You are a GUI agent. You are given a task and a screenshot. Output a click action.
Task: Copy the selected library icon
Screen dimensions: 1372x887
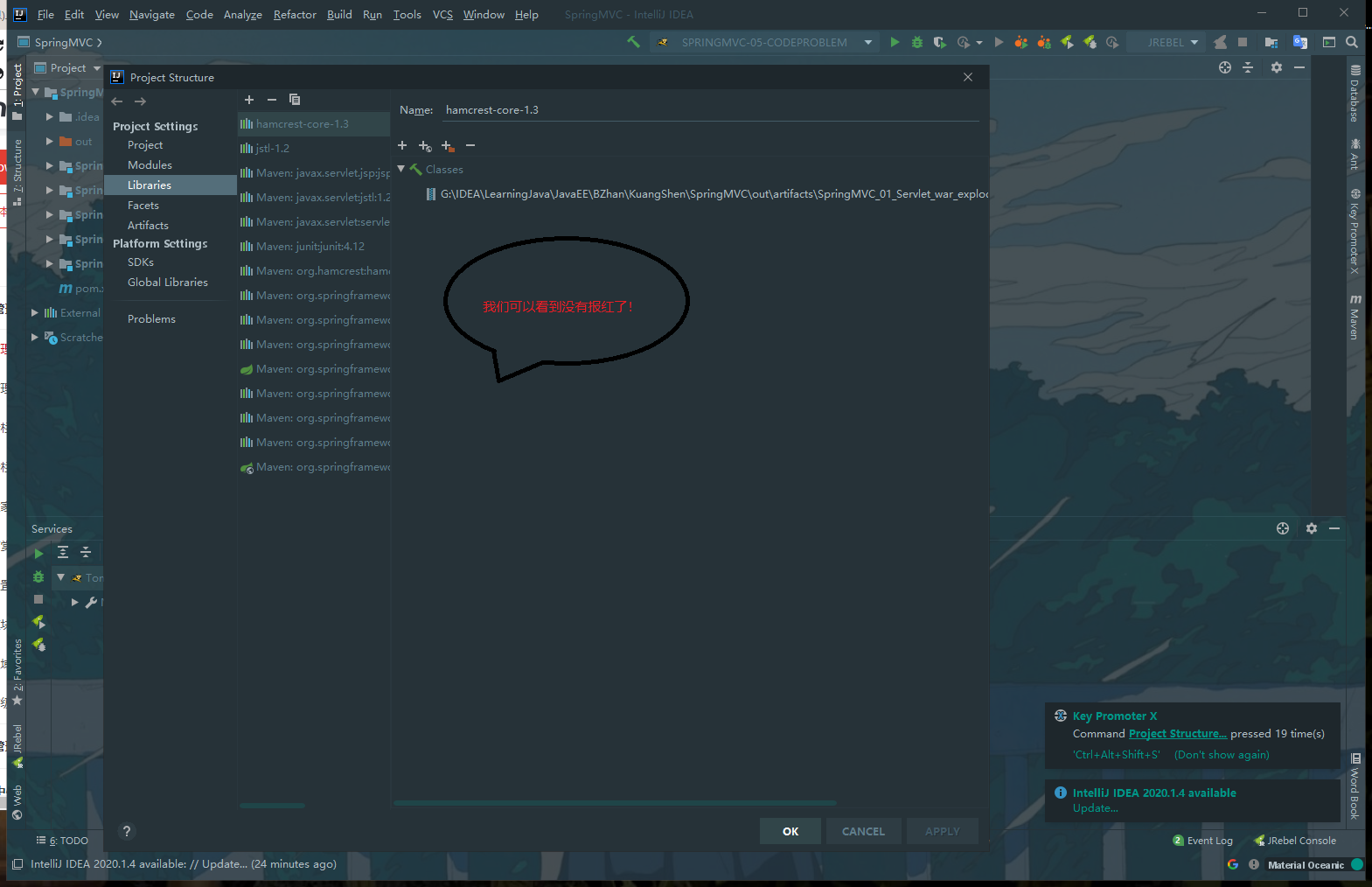pos(295,100)
